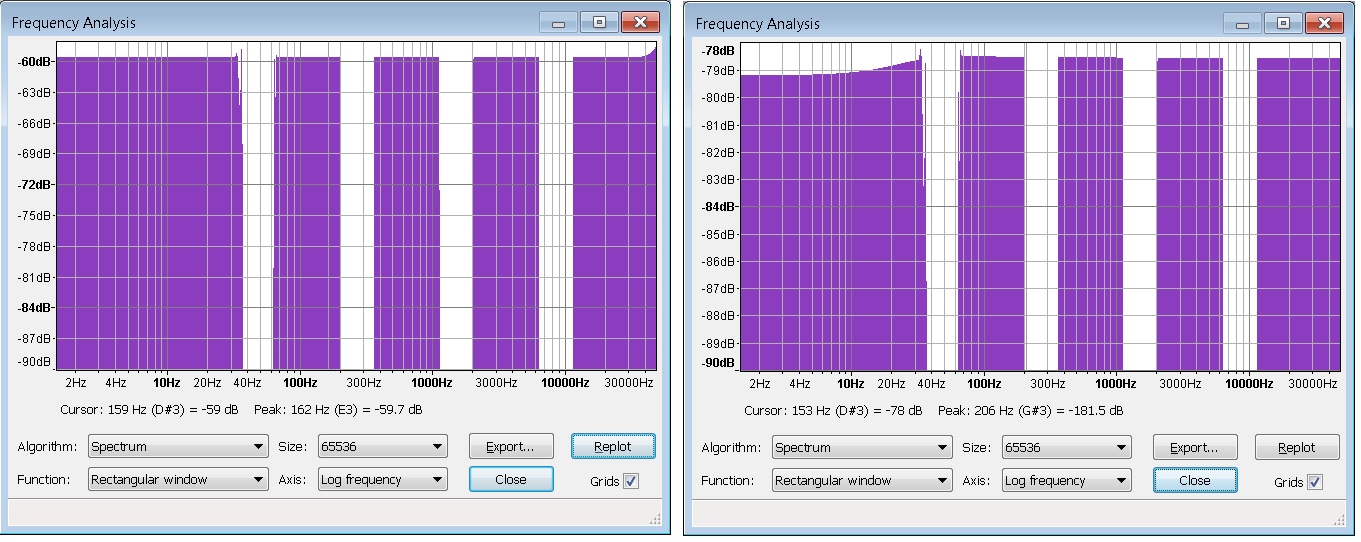Open Algorithm dropdown in left Frequency Analysis window

click(x=178, y=447)
